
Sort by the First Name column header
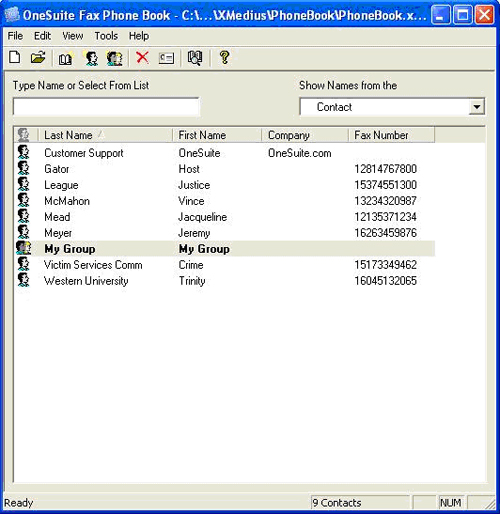(x=217, y=135)
